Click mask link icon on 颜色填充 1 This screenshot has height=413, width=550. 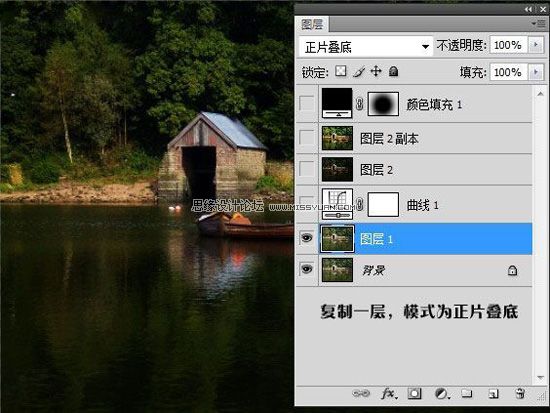pos(360,104)
